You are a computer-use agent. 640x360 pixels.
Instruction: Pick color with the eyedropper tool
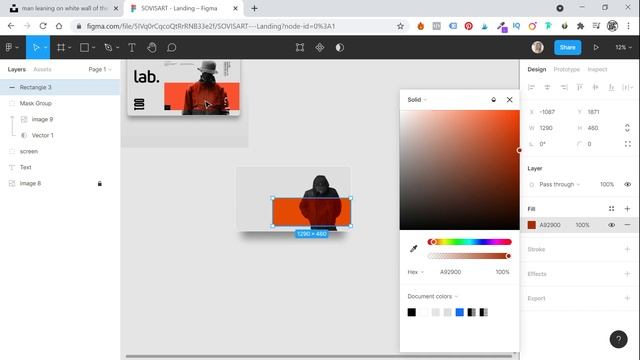coord(413,249)
